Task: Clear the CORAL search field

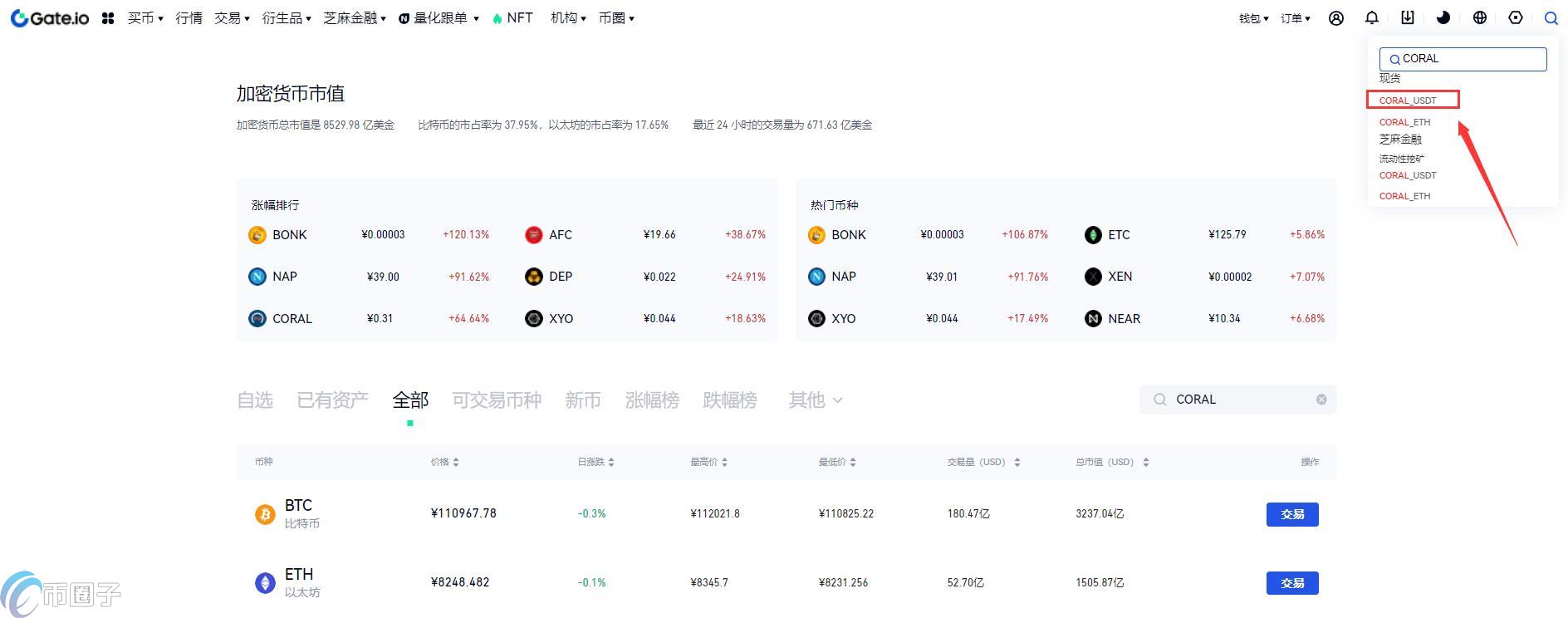Action: (1321, 400)
